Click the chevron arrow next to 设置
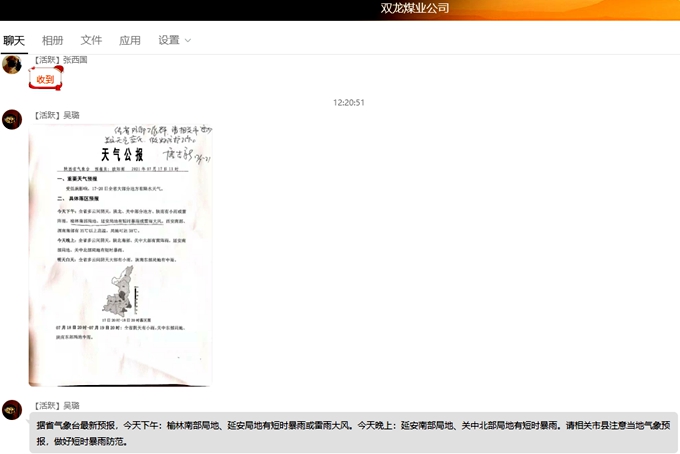680x454 pixels. click(x=188, y=41)
